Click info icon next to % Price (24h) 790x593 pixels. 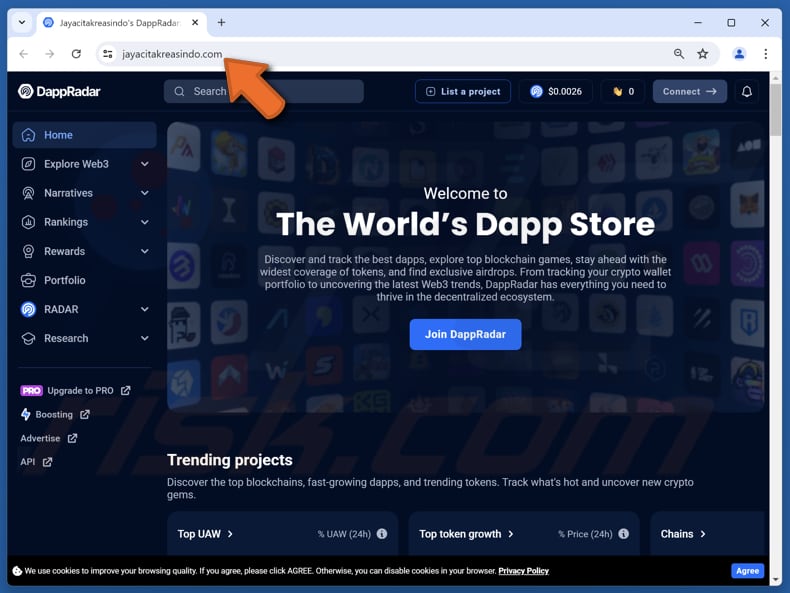click(623, 534)
